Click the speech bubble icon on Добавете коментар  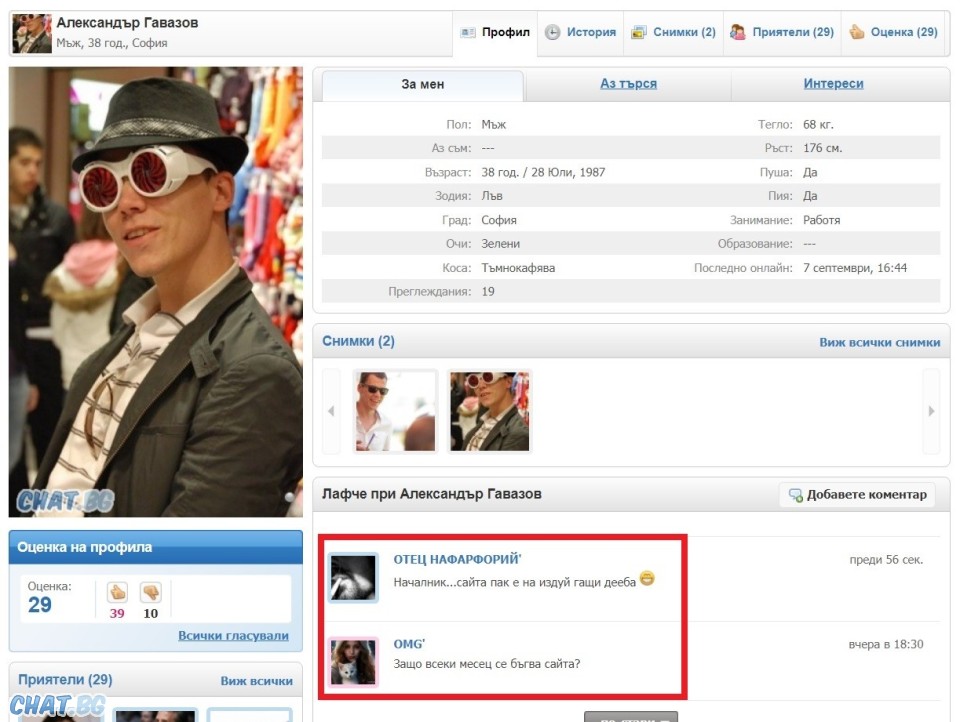tap(795, 495)
